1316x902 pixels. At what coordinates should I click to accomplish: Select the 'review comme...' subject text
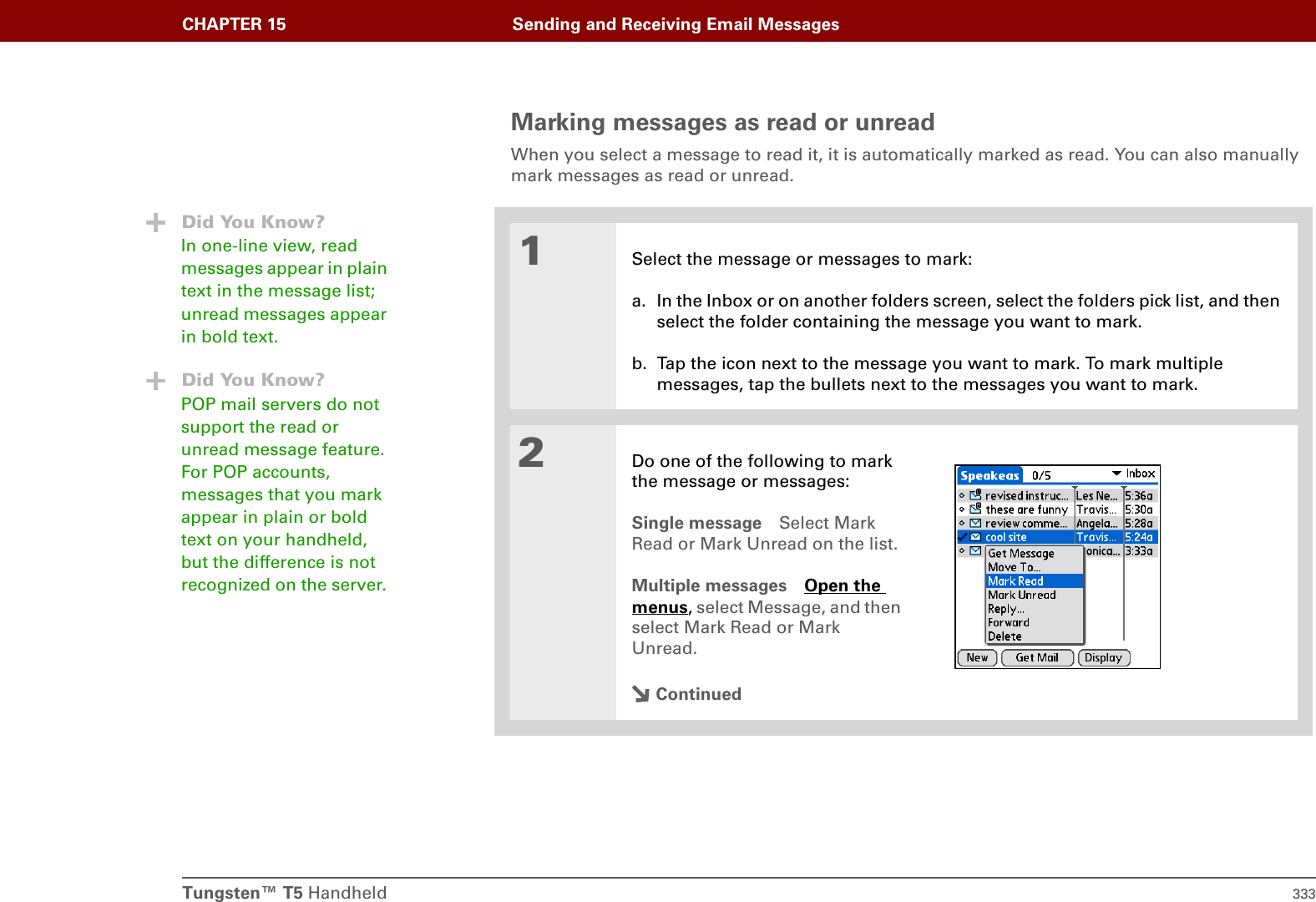[1026, 524]
